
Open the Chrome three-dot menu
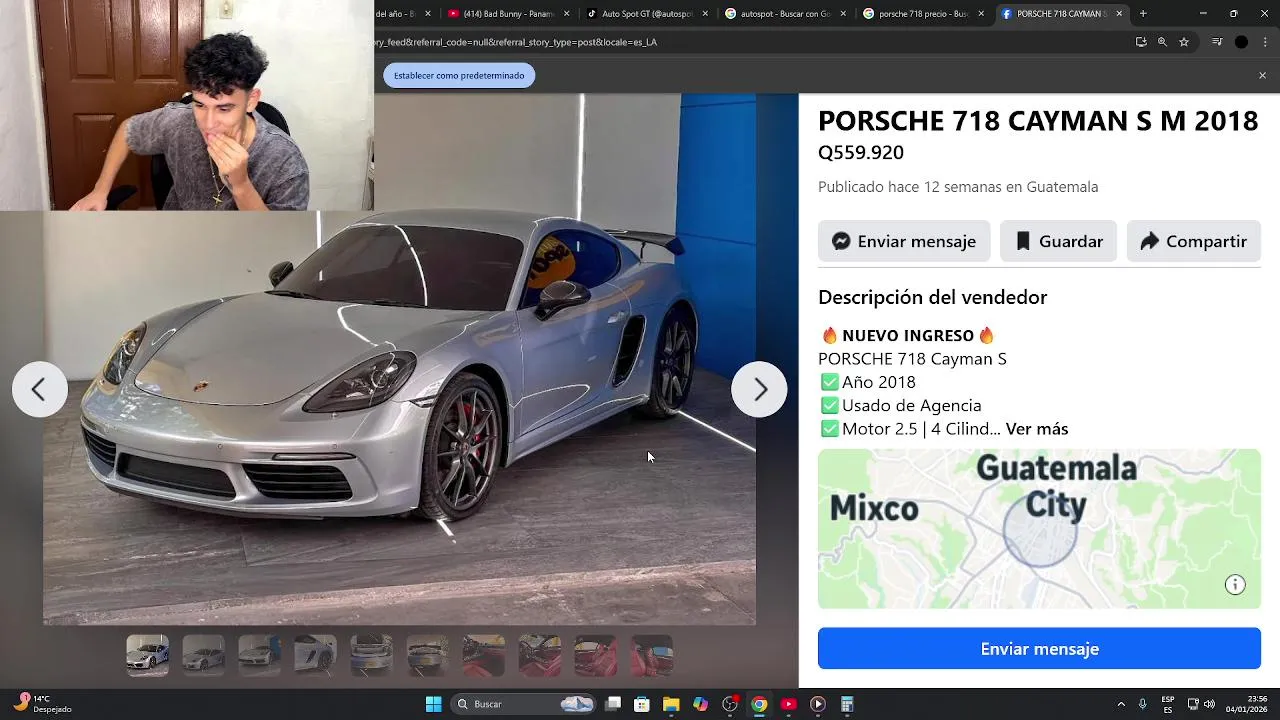[x=1265, y=42]
